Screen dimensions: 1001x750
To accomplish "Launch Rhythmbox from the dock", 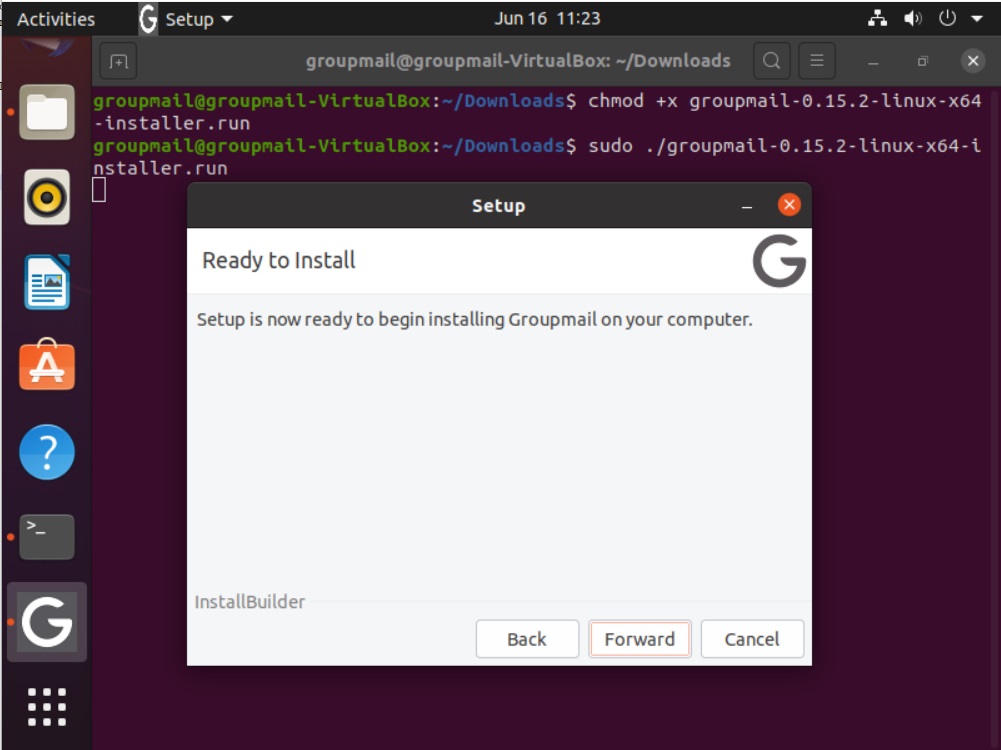I will 47,197.
